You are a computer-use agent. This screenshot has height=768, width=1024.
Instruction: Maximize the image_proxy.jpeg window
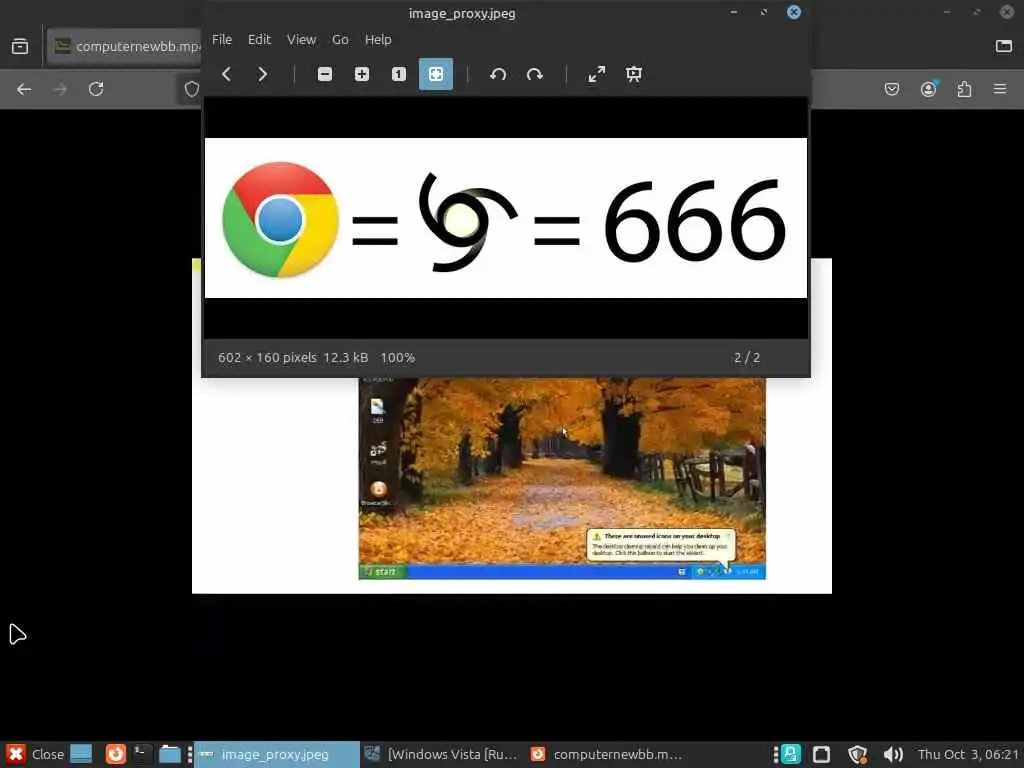click(x=763, y=12)
